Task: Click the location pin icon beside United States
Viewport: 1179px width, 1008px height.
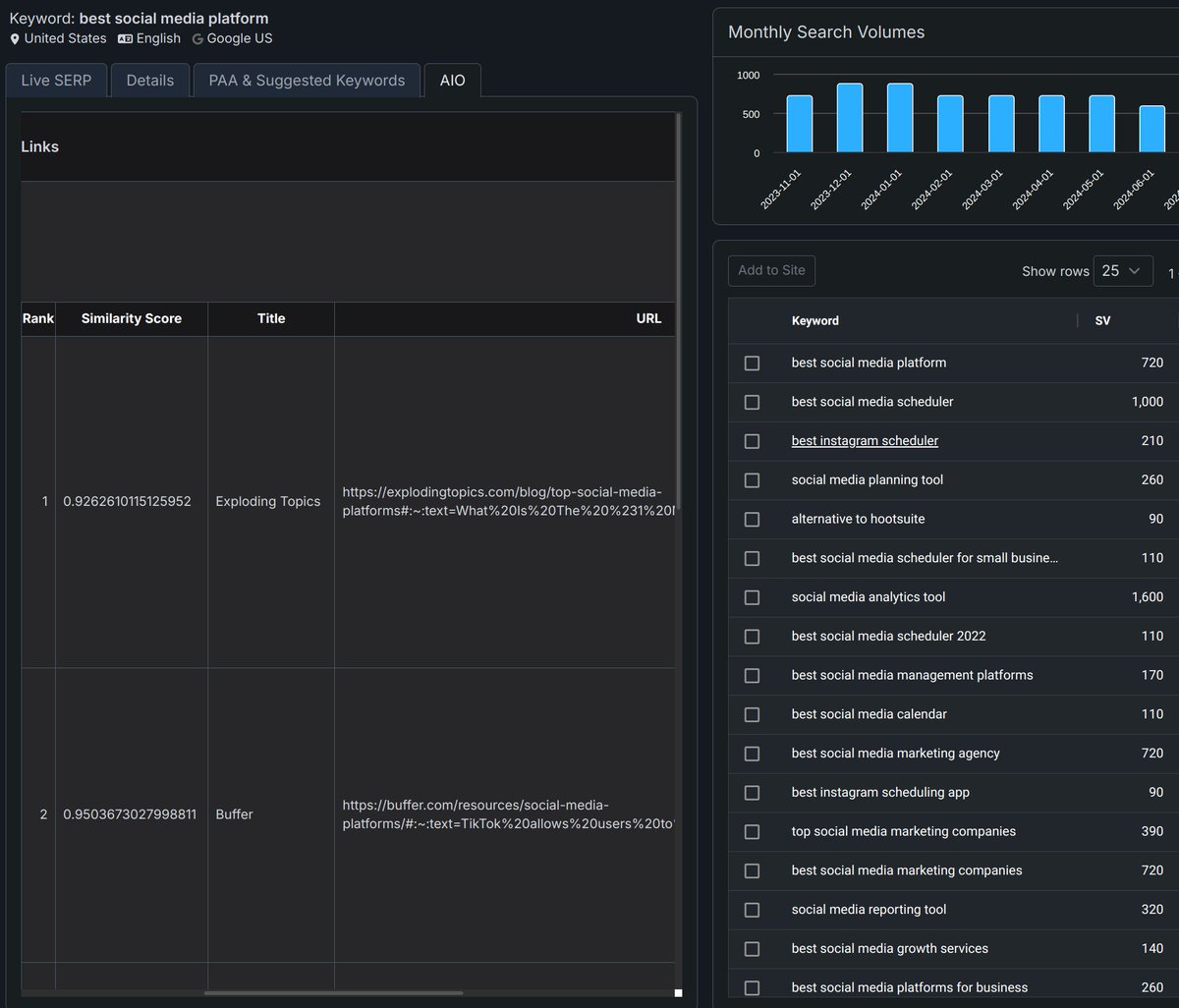Action: [15, 38]
